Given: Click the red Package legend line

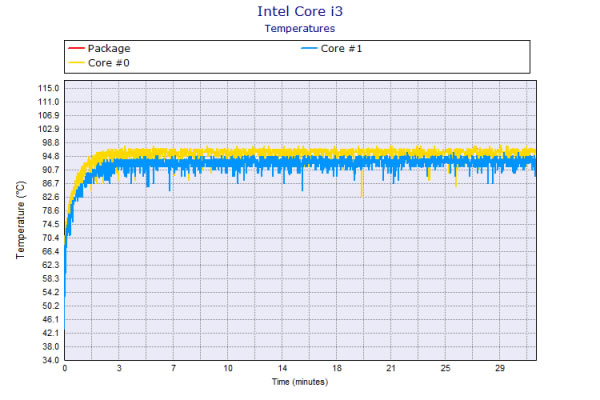Looking at the screenshot, I should coord(76,48).
